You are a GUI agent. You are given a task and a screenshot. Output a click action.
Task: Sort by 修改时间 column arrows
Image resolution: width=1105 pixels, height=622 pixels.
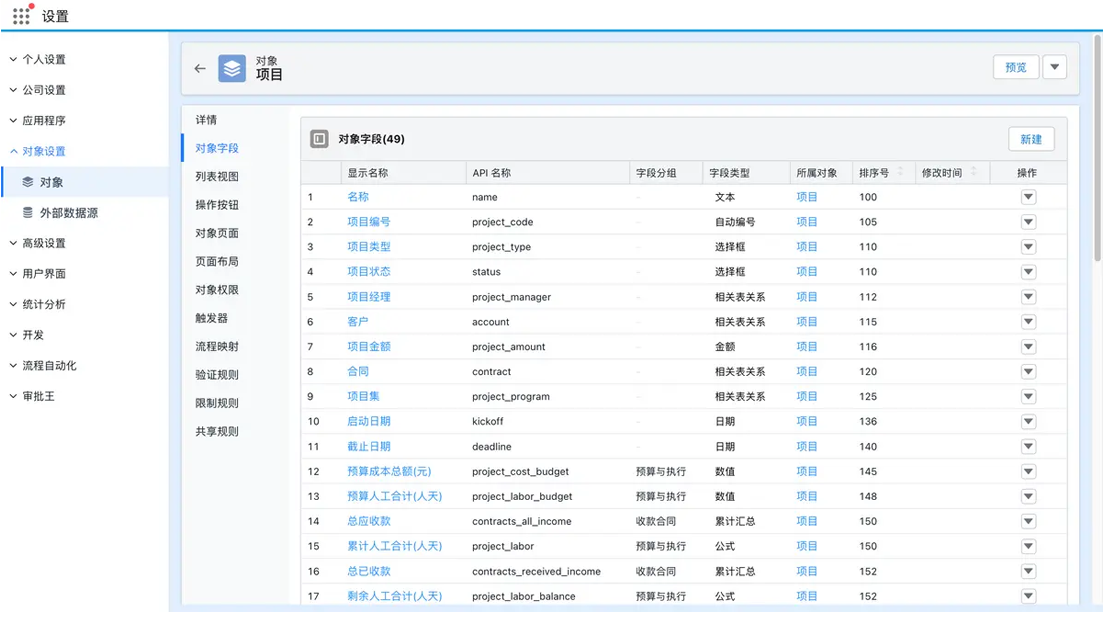pos(973,173)
